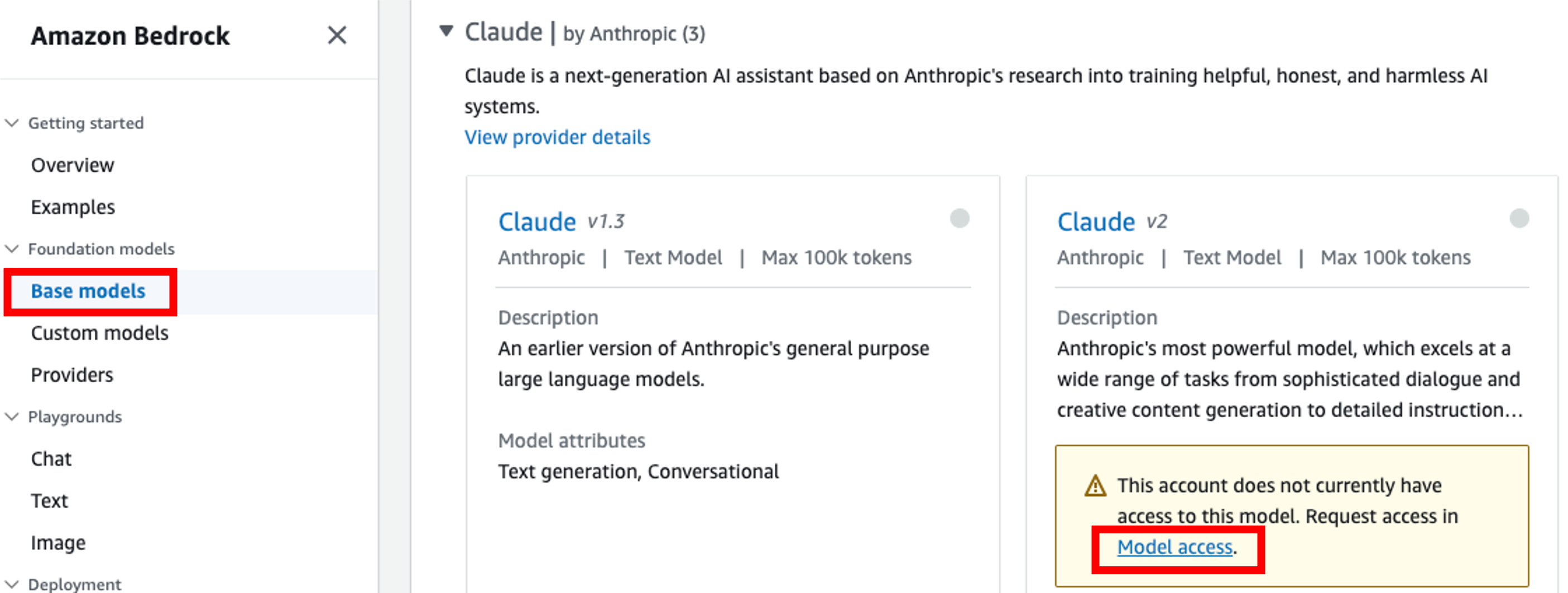Collapse the Claude by Anthropic section triangle
Viewport: 1568px width, 593px height.
446,31
